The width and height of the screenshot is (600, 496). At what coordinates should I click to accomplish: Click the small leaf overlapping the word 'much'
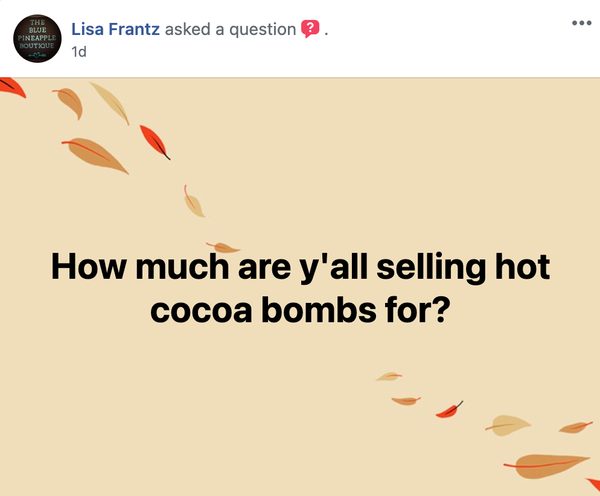[223, 248]
